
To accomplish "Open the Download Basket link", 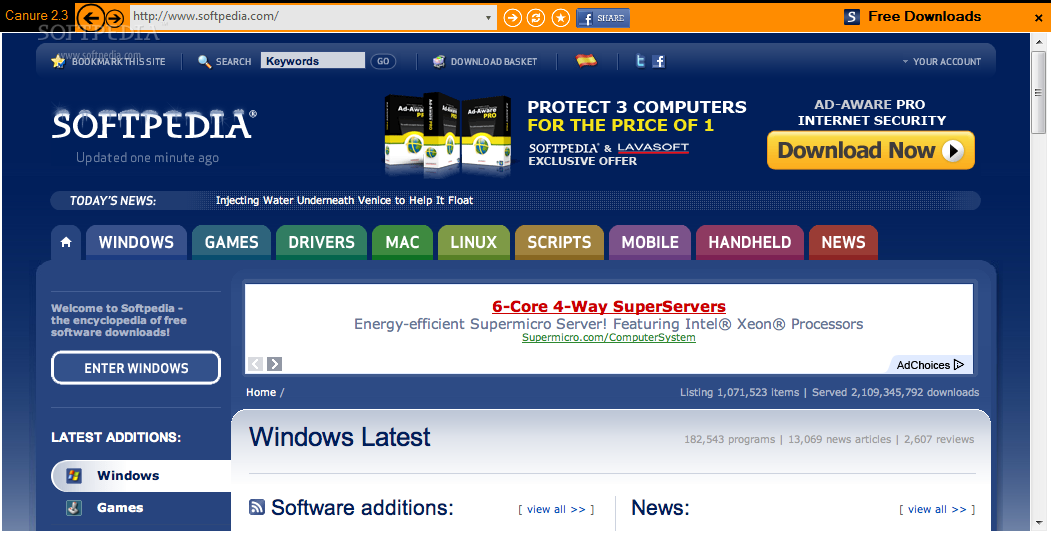I will point(494,61).
